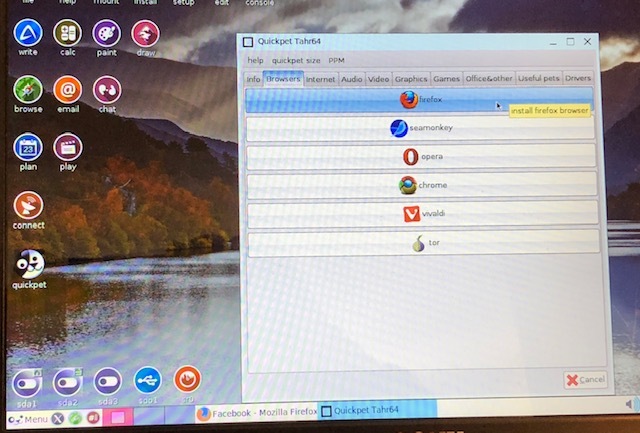This screenshot has width=640, height=433.
Task: Switch to the Drivers tab
Action: pyautogui.click(x=578, y=78)
